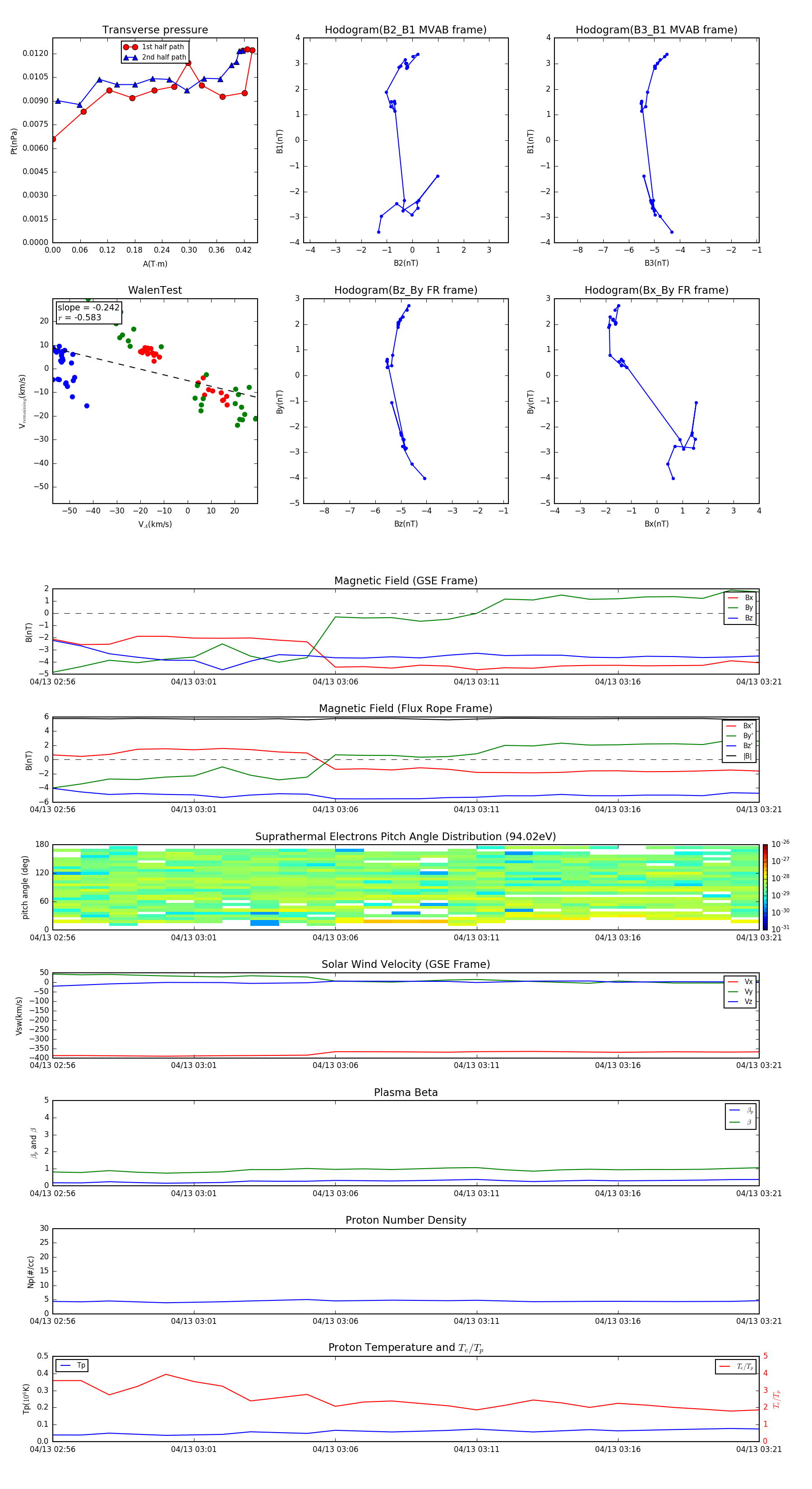Click the "Pt(nPa)" y-axis label
Screen dimensions: 812x1489
14,141
